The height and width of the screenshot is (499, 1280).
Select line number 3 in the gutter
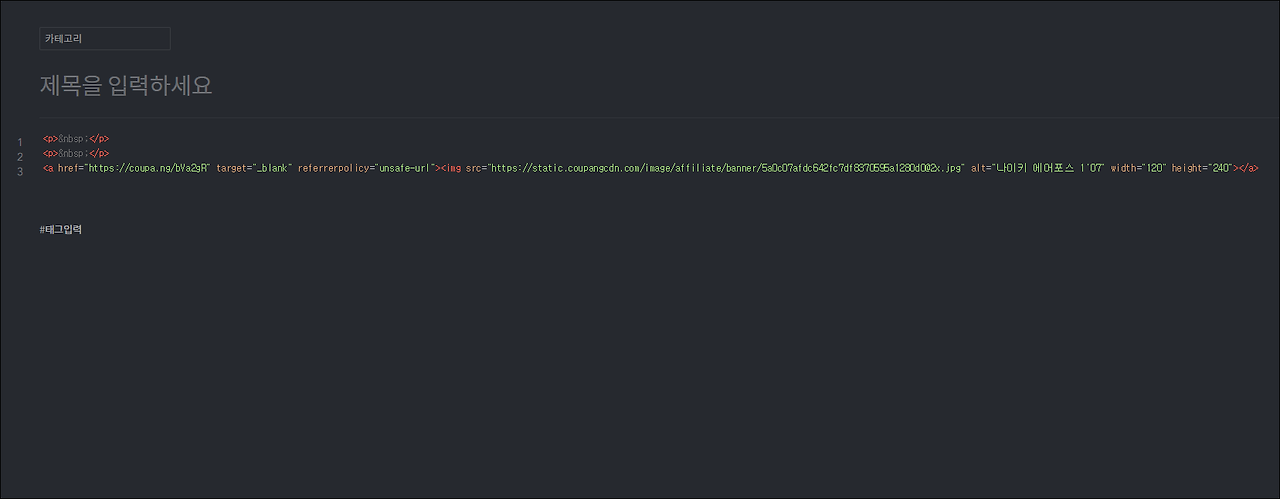coord(20,172)
